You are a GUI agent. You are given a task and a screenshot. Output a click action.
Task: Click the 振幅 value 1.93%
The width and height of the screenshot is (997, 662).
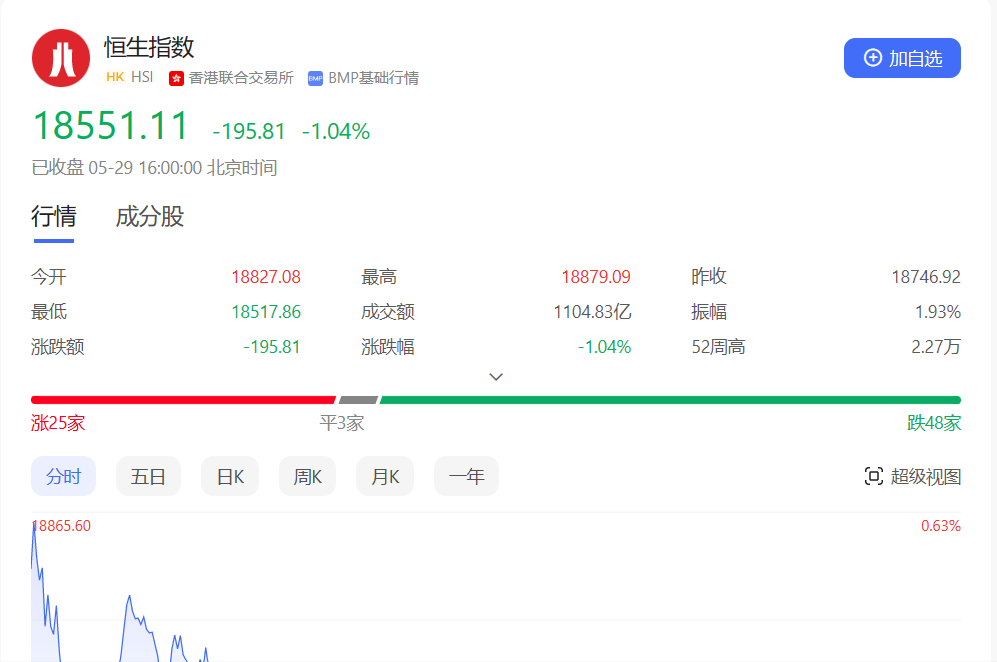coord(938,312)
